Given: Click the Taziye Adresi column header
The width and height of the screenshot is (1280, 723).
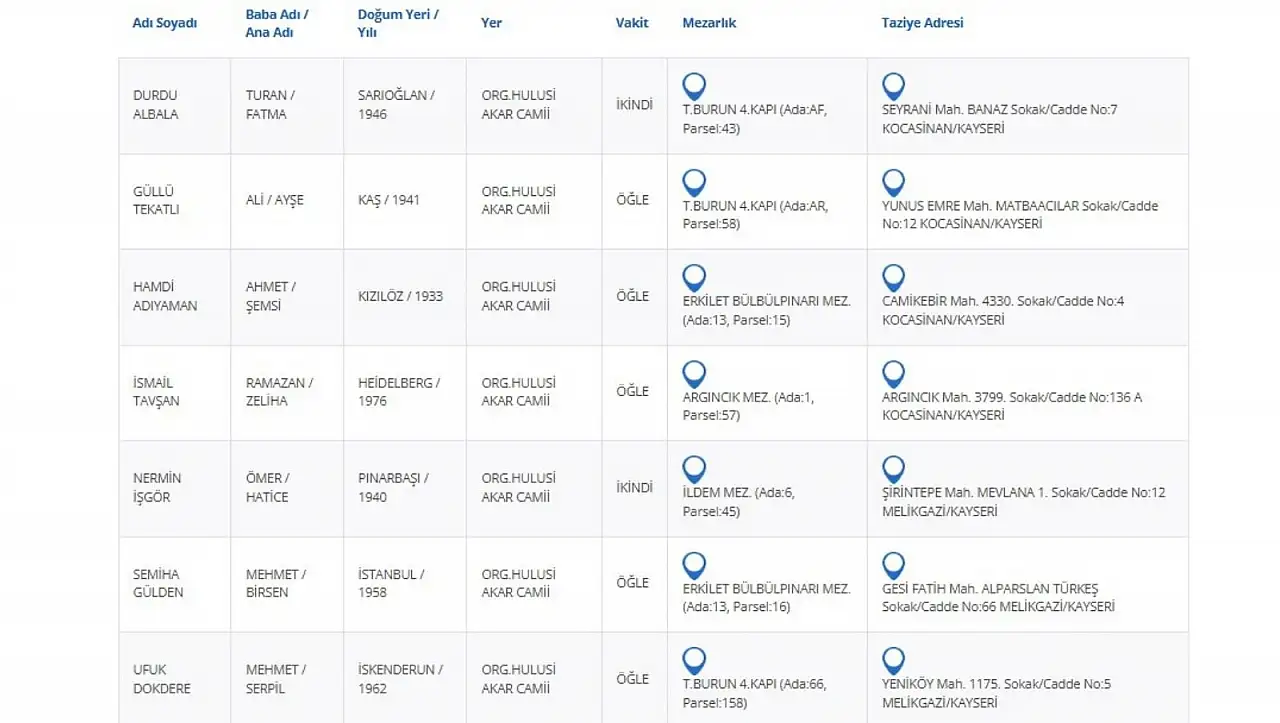Looking at the screenshot, I should (922, 23).
